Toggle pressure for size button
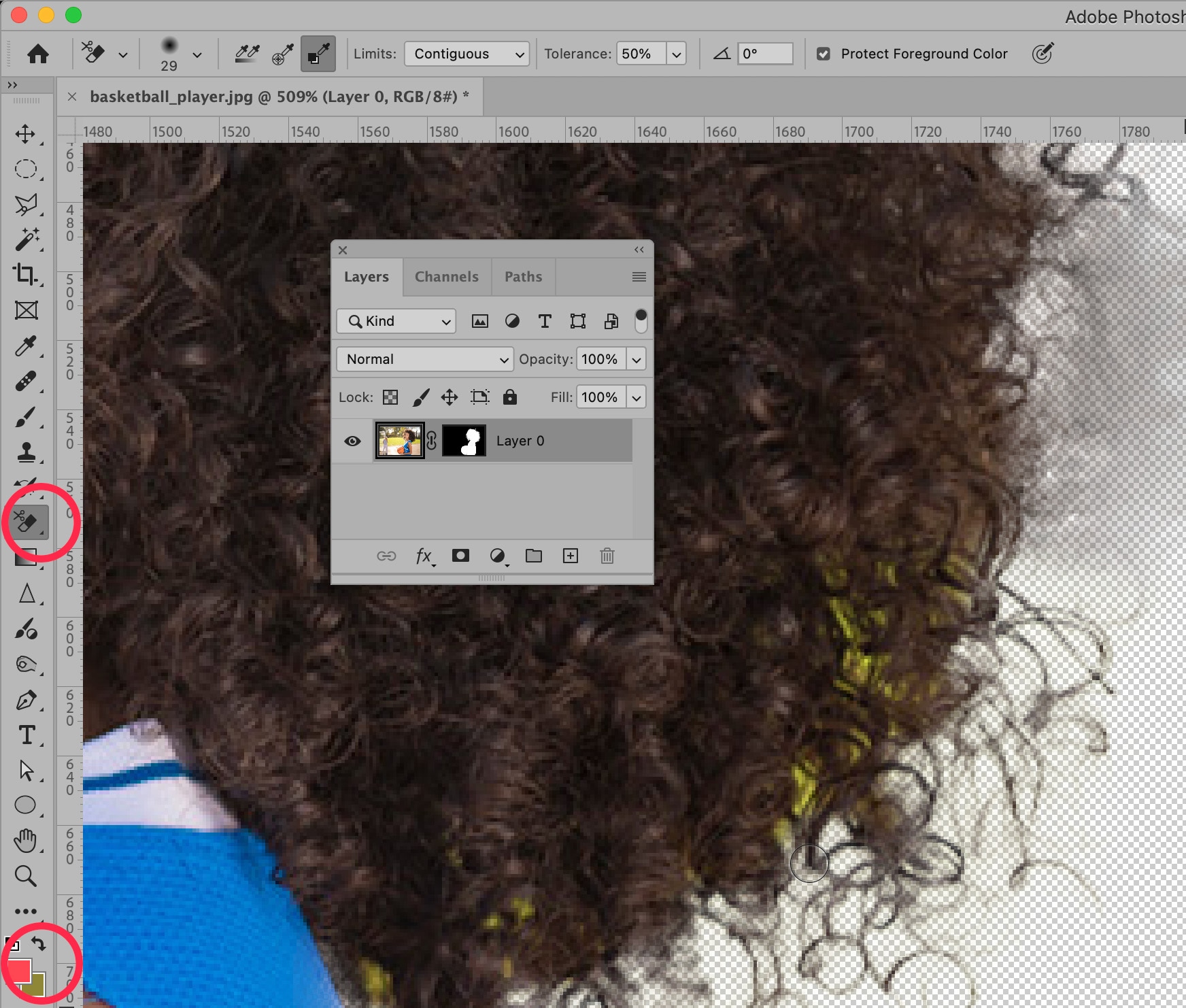 pyautogui.click(x=1043, y=54)
